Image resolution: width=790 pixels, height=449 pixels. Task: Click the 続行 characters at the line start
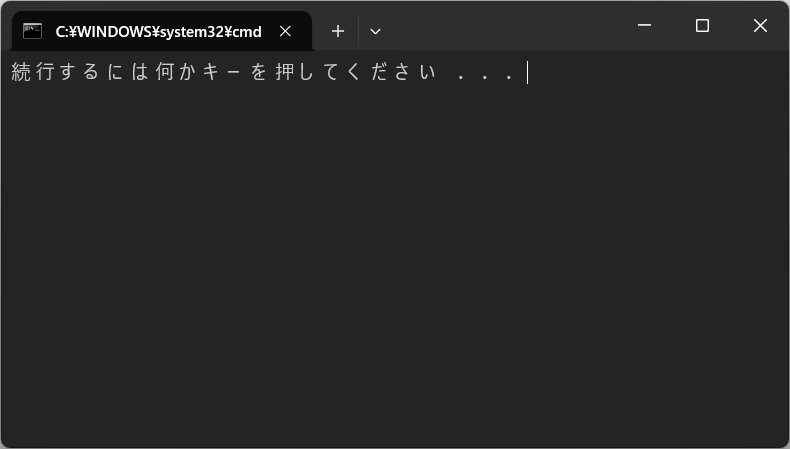point(33,72)
